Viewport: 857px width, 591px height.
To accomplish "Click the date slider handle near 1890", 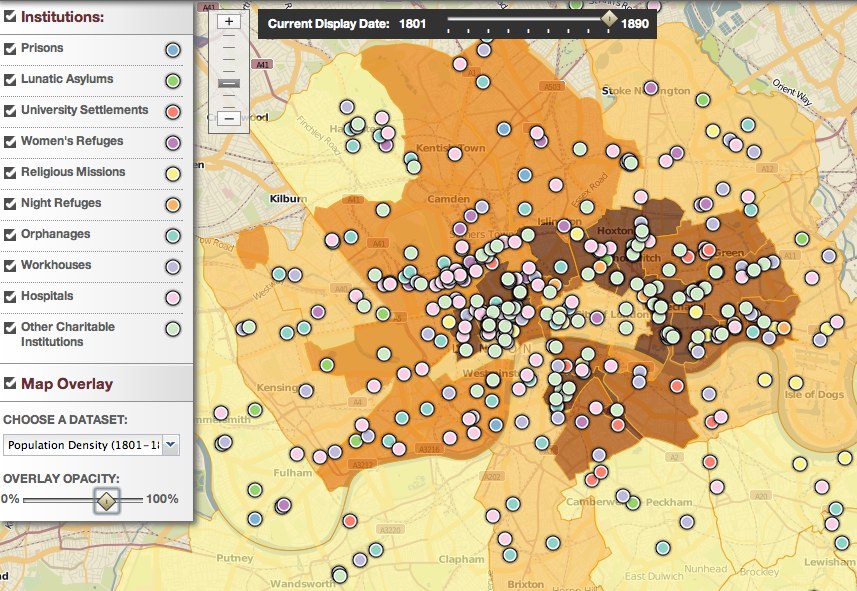I will (x=609, y=19).
